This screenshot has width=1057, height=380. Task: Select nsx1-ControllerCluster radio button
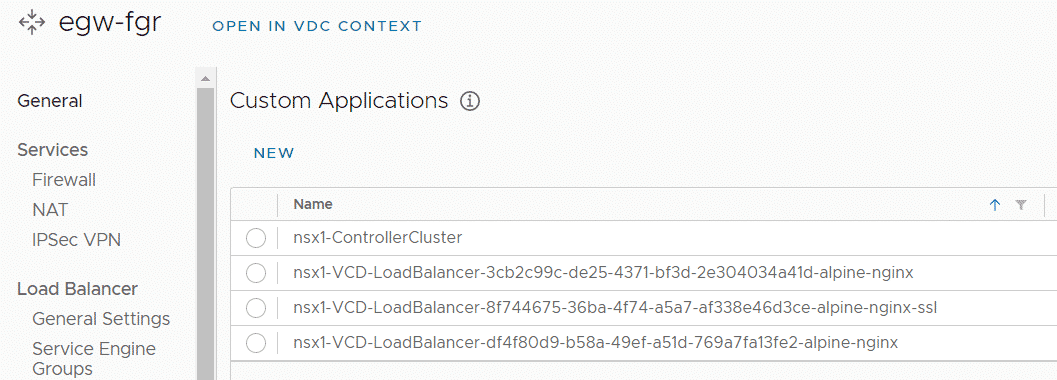[256, 238]
